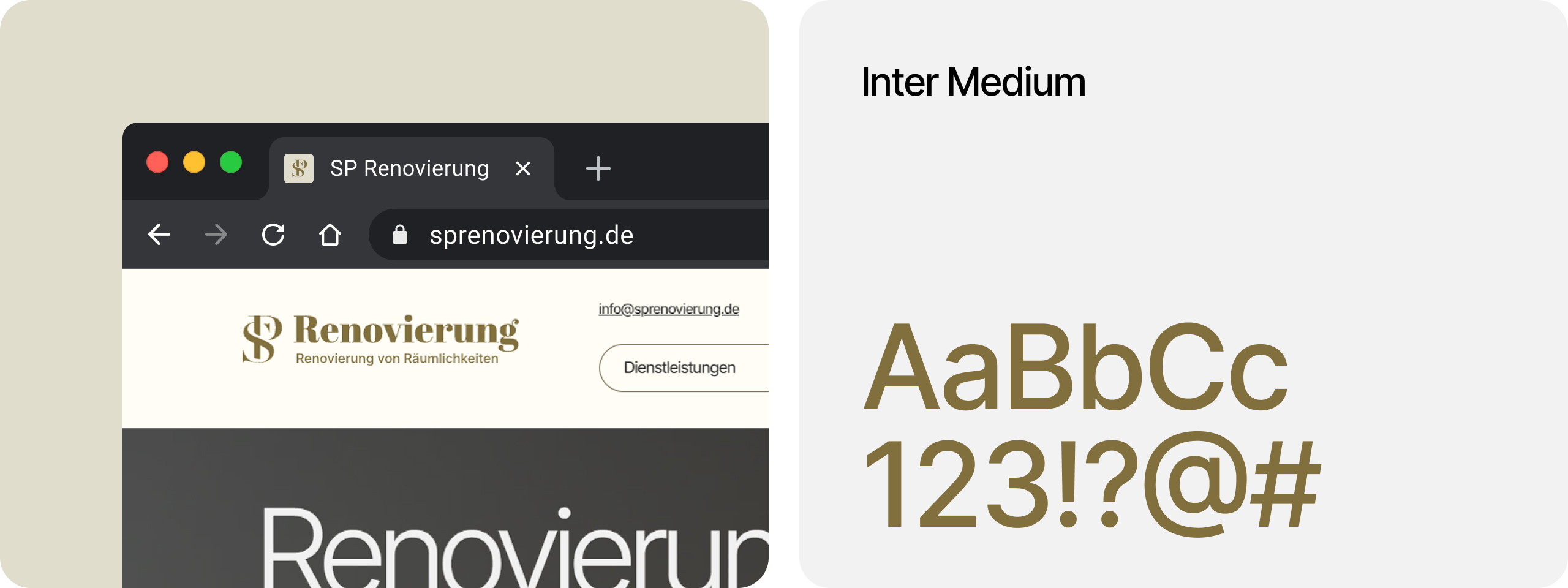Go to the home page icon
1568x588 pixels.
pos(330,235)
